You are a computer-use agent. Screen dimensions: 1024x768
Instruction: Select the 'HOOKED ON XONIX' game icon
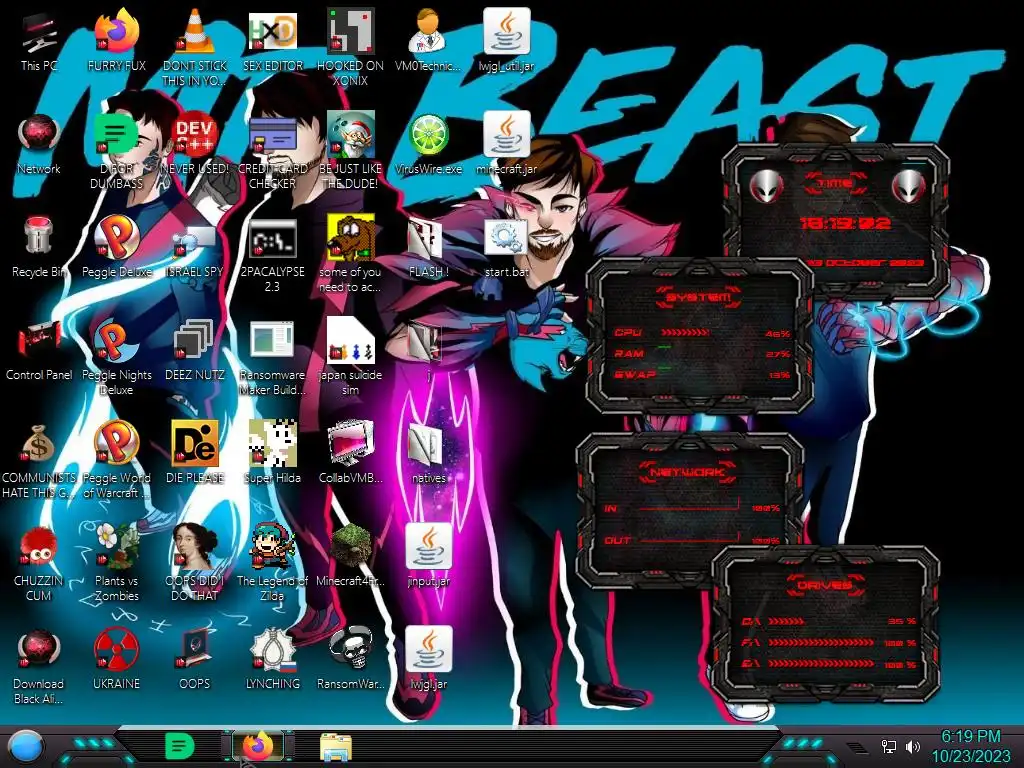point(350,31)
